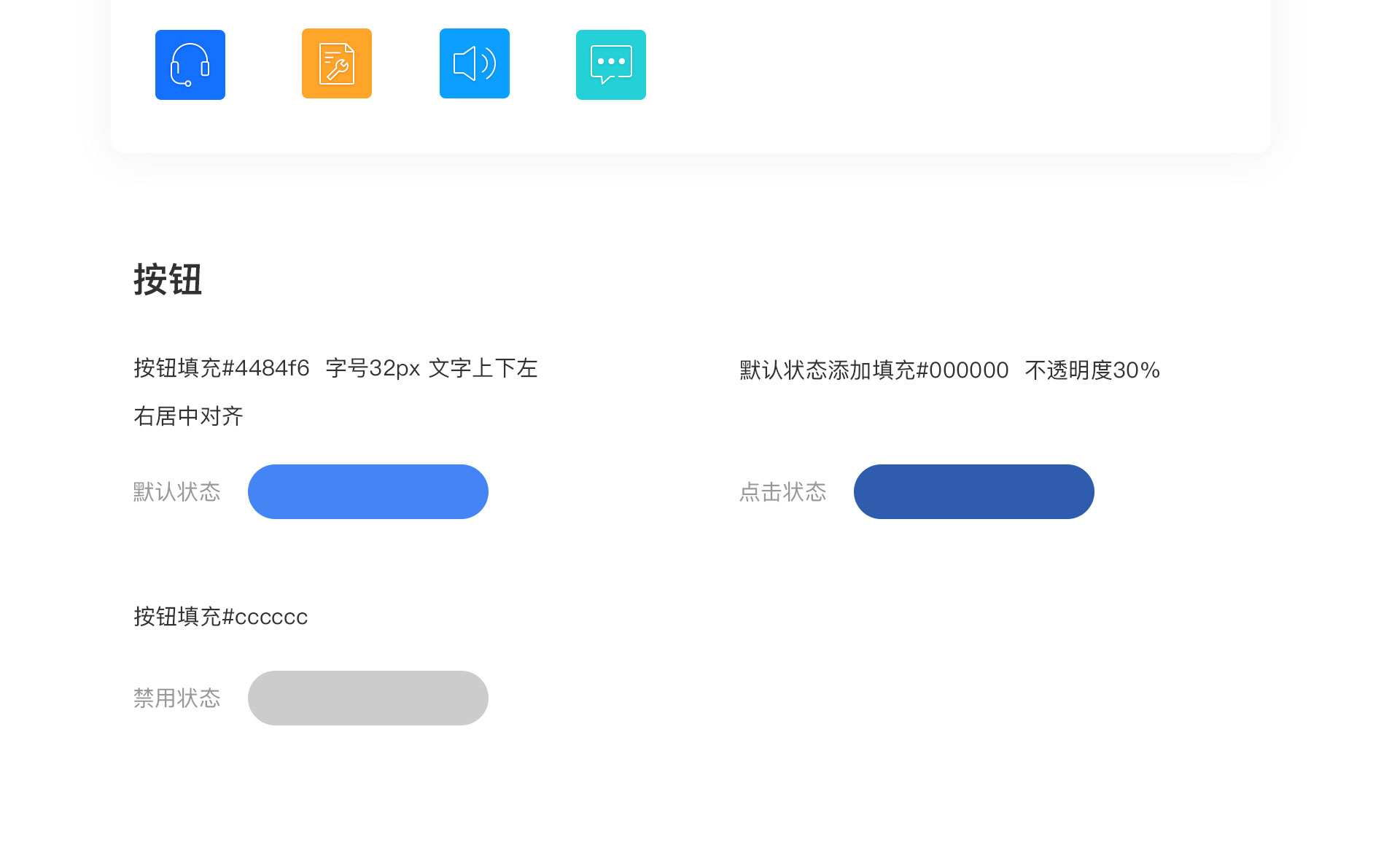This screenshot has width=1400, height=861.
Task: Click the blue speaker announcement icon
Action: [x=474, y=63]
